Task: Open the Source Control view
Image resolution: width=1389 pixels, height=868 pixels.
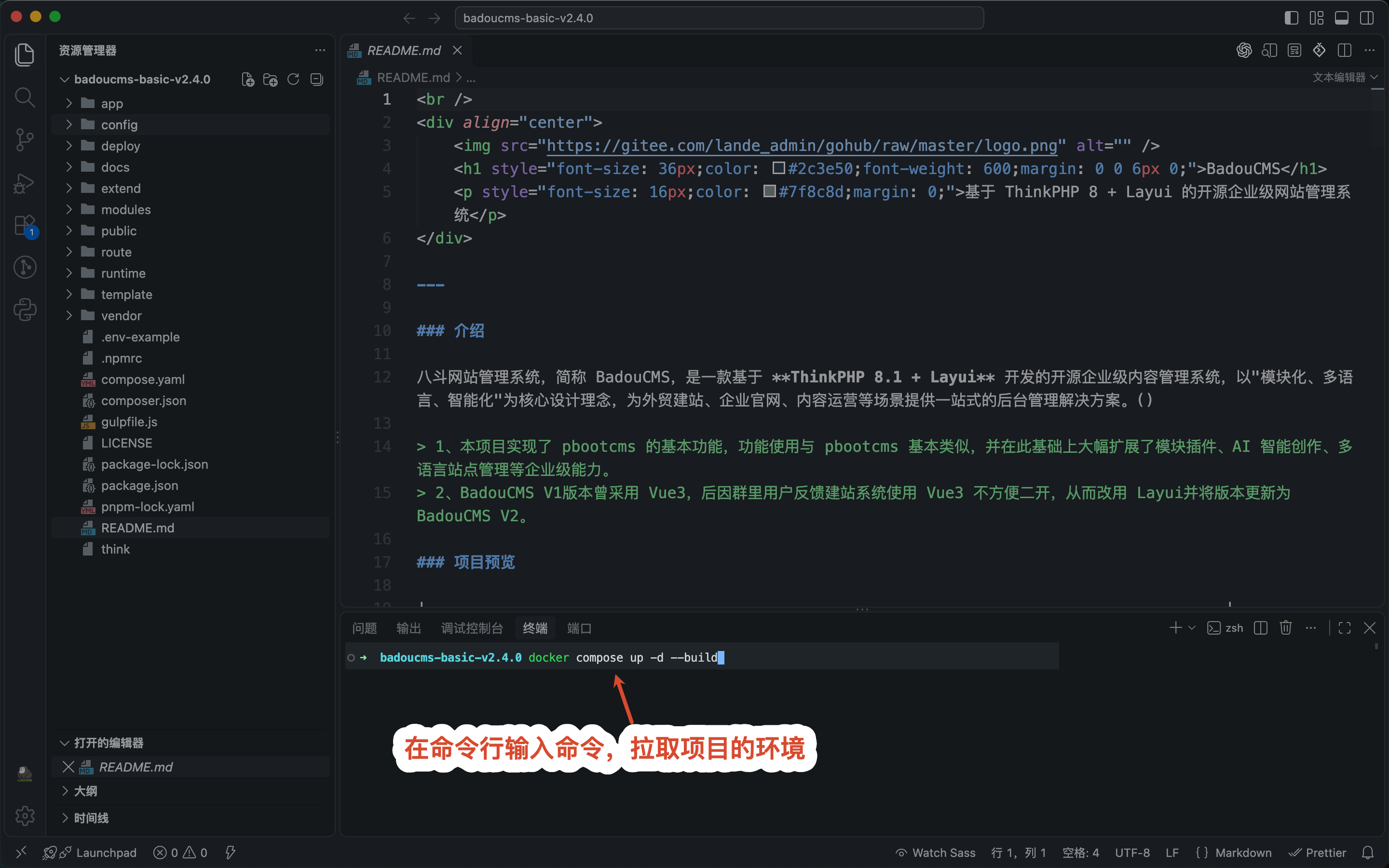Action: pyautogui.click(x=24, y=139)
